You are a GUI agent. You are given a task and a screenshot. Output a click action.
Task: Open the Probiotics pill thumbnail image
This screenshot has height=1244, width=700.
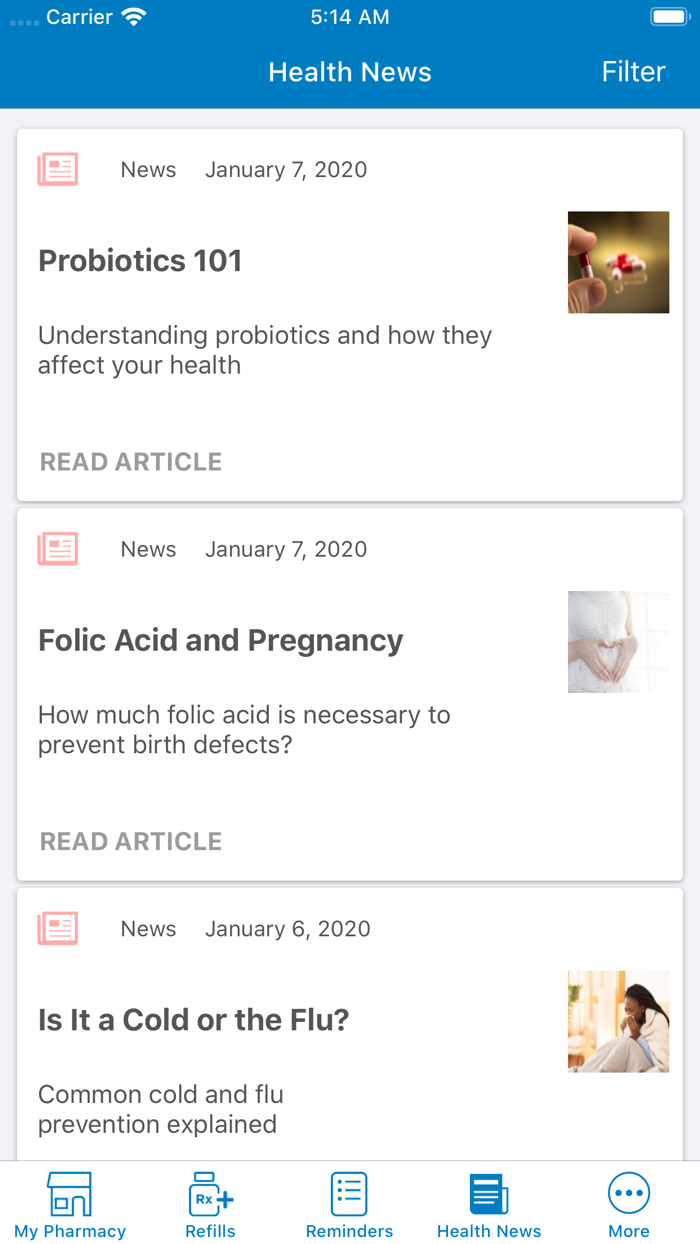pyautogui.click(x=618, y=262)
